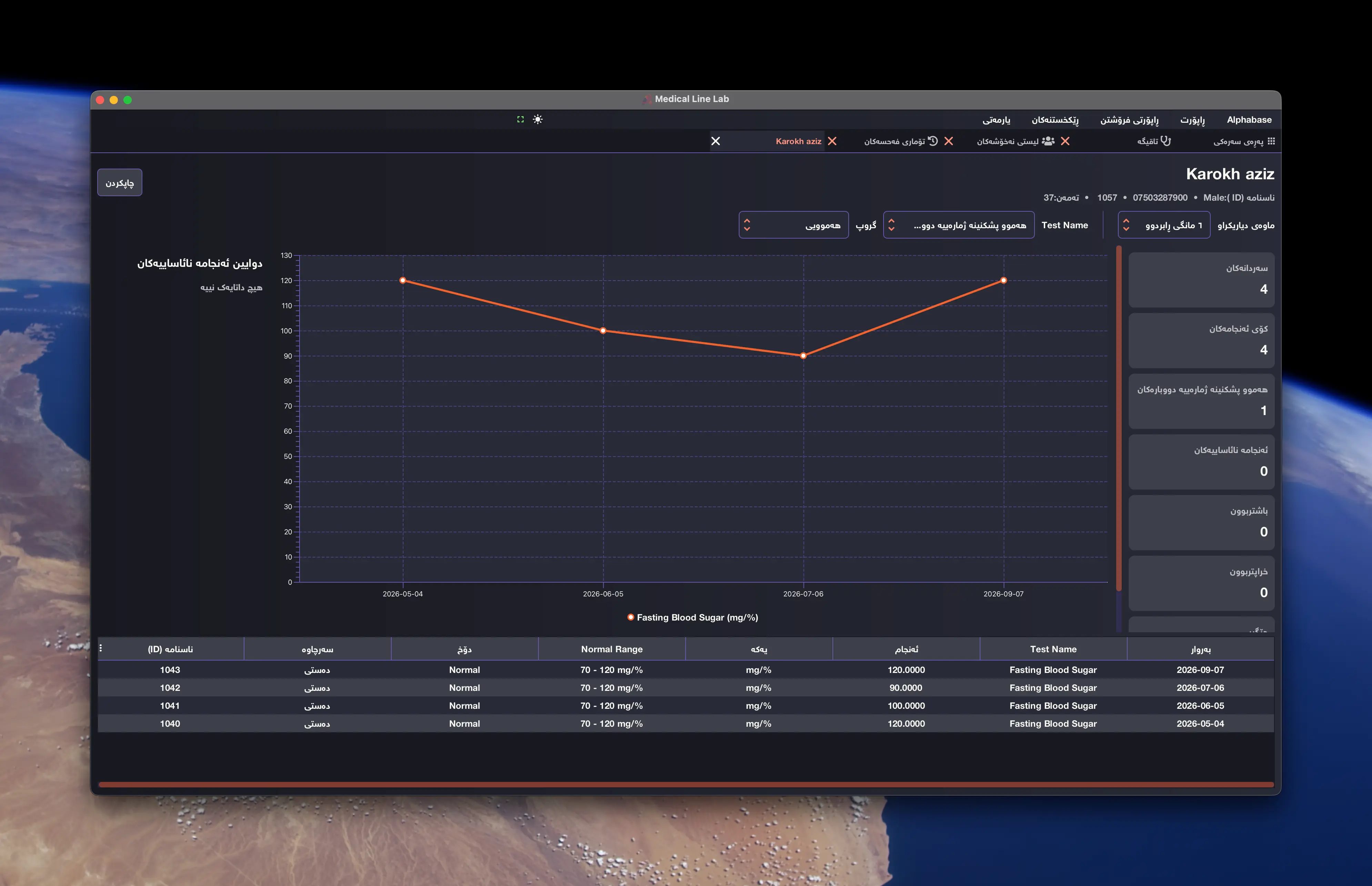Click the chart data point for 2026-07-06

point(803,355)
